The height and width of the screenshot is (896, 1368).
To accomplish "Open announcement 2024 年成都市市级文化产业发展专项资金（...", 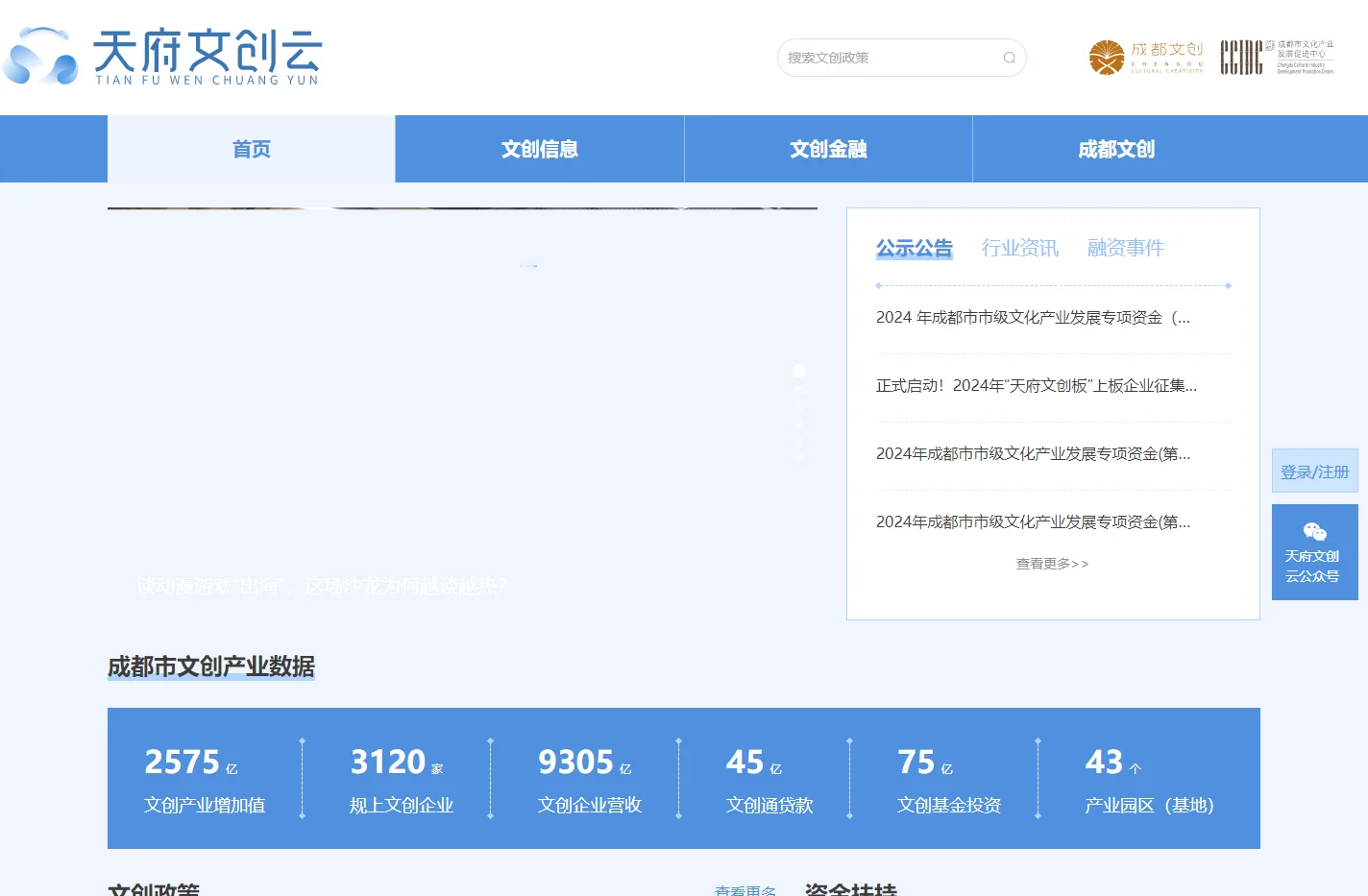I will coord(1034,318).
